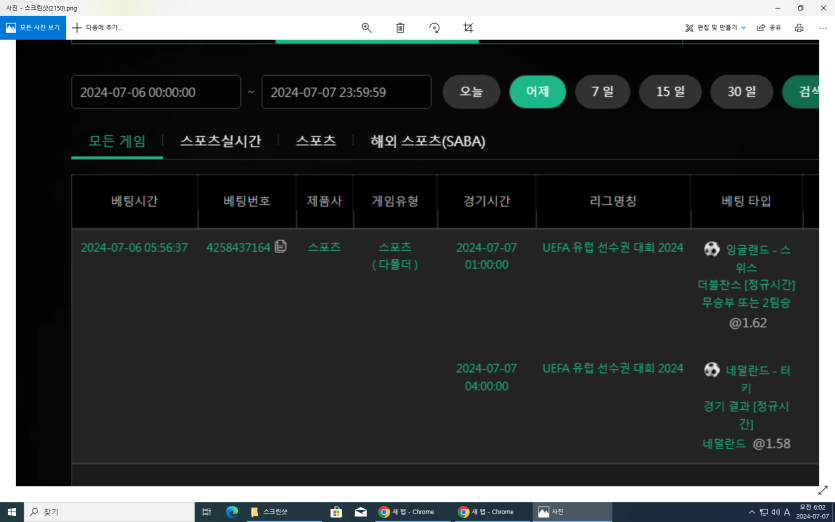The width and height of the screenshot is (835, 522).
Task: Click bet number 4258437164 text
Action: point(238,248)
